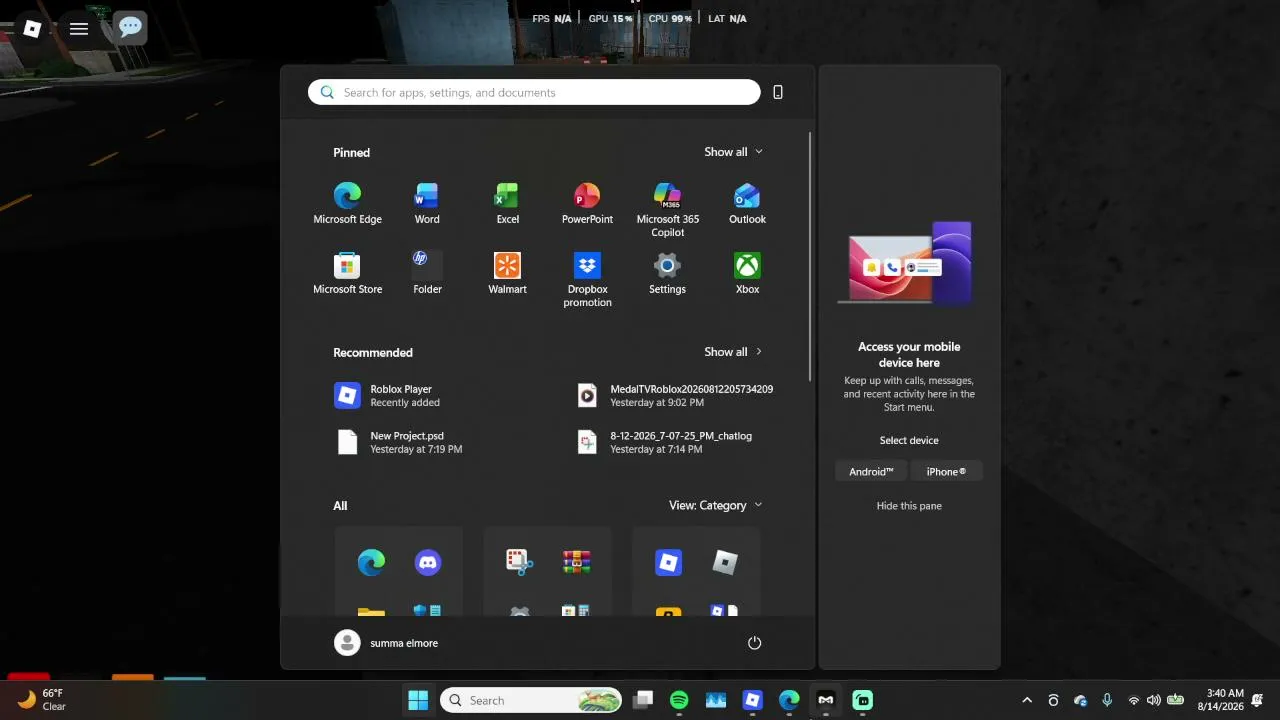Screen dimensions: 1280x720
Task: Launch Word from the Pinned section
Action: (427, 203)
